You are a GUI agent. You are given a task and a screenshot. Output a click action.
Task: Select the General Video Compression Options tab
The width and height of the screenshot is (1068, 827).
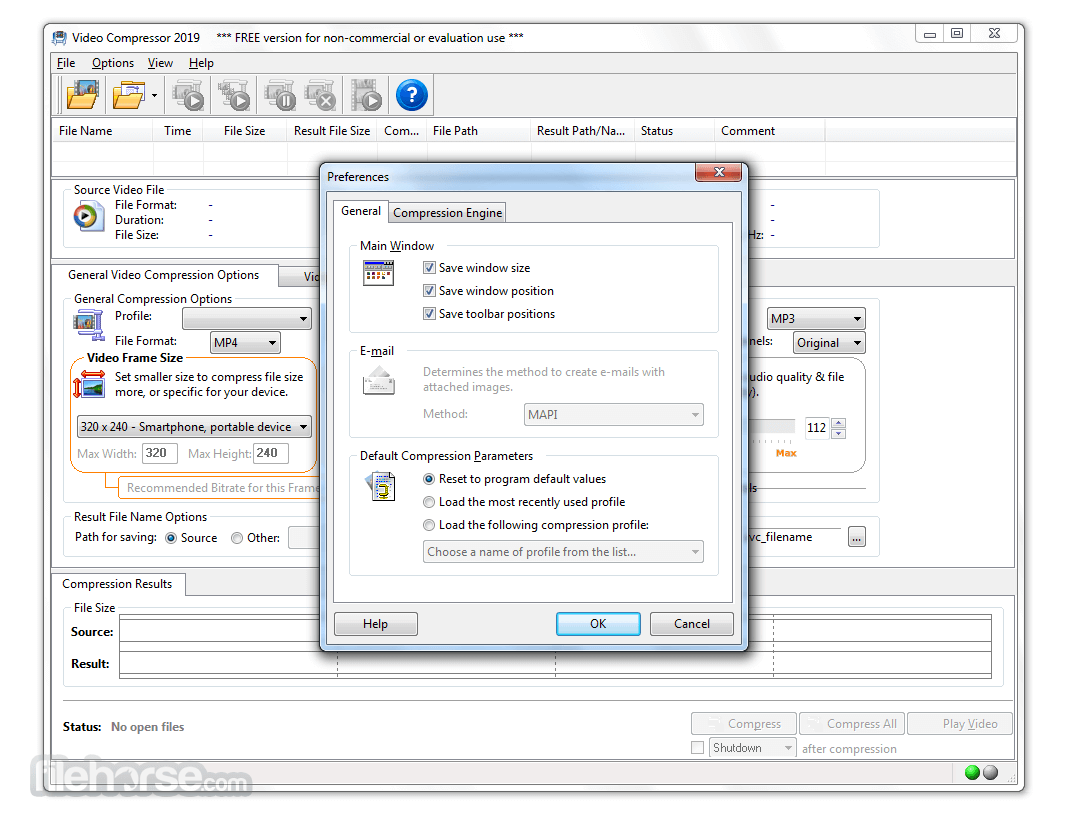tap(163, 275)
